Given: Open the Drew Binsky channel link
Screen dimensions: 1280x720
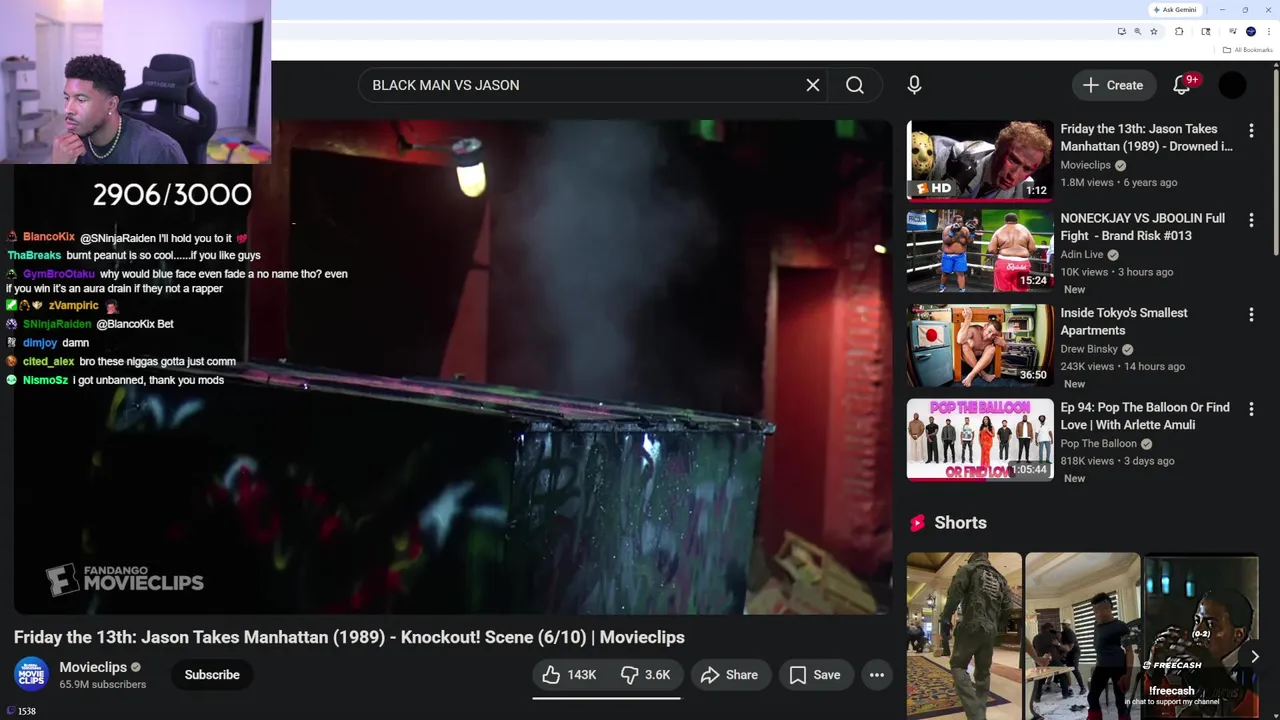Looking at the screenshot, I should 1089,349.
